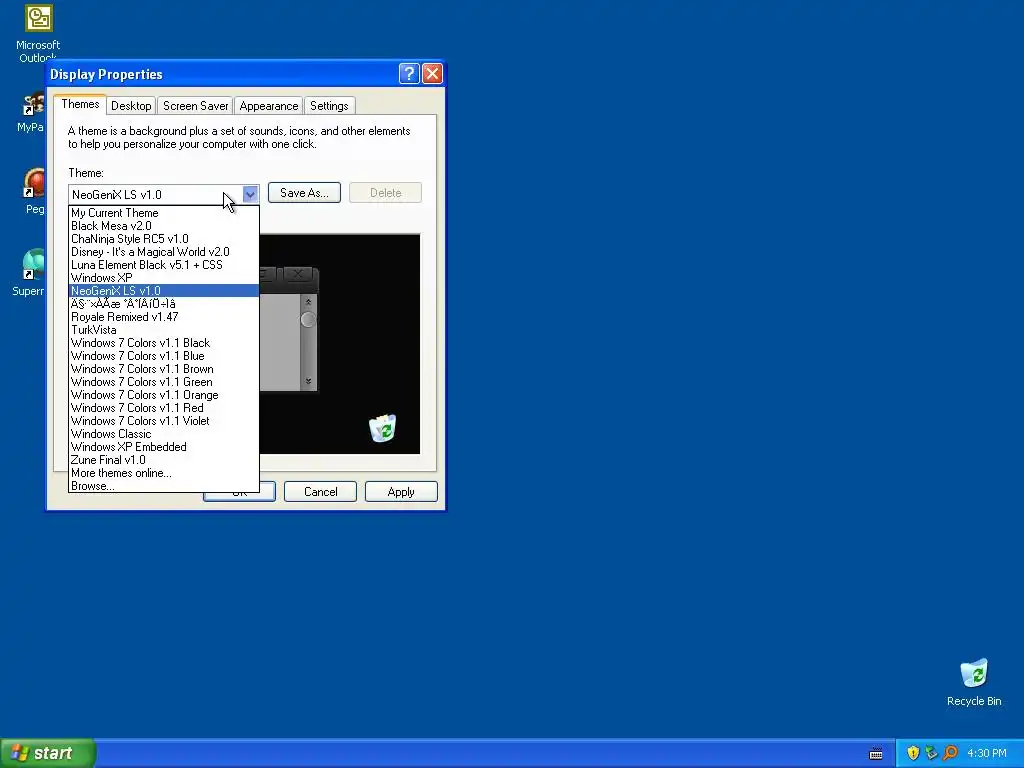Select Luna Element Black v5.1 + CSS
Image resolution: width=1024 pixels, height=768 pixels.
tap(164, 265)
